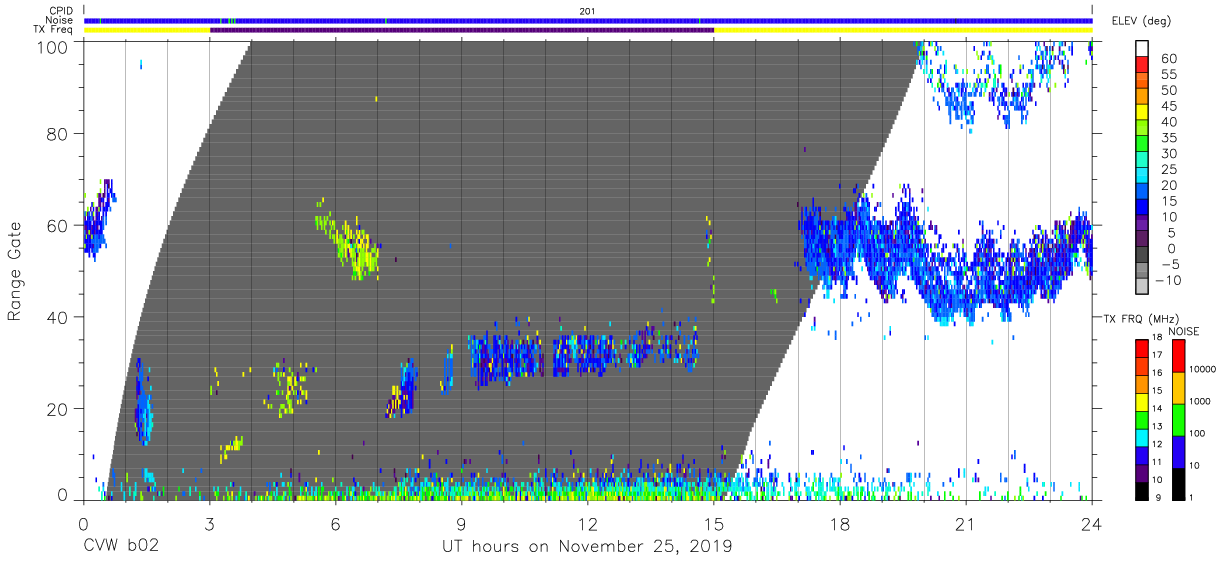
Task: Click the 'TX Freq' row label
Action: coord(53,30)
